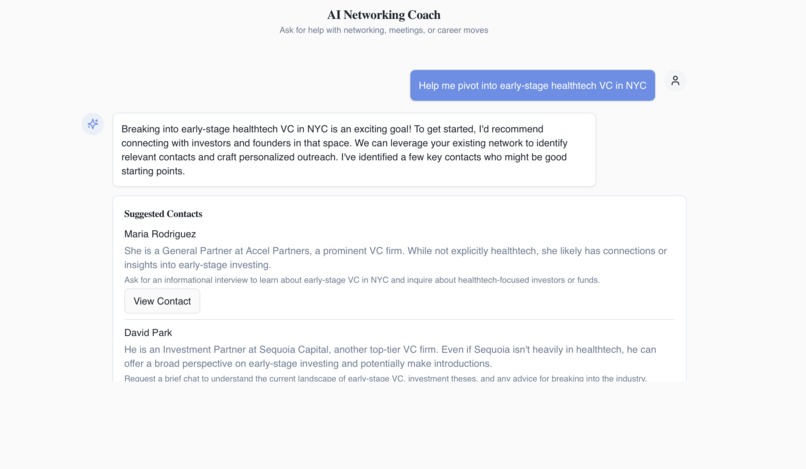Click the divider line between the two contacts
This screenshot has width=806, height=469.
pyautogui.click(x=399, y=319)
